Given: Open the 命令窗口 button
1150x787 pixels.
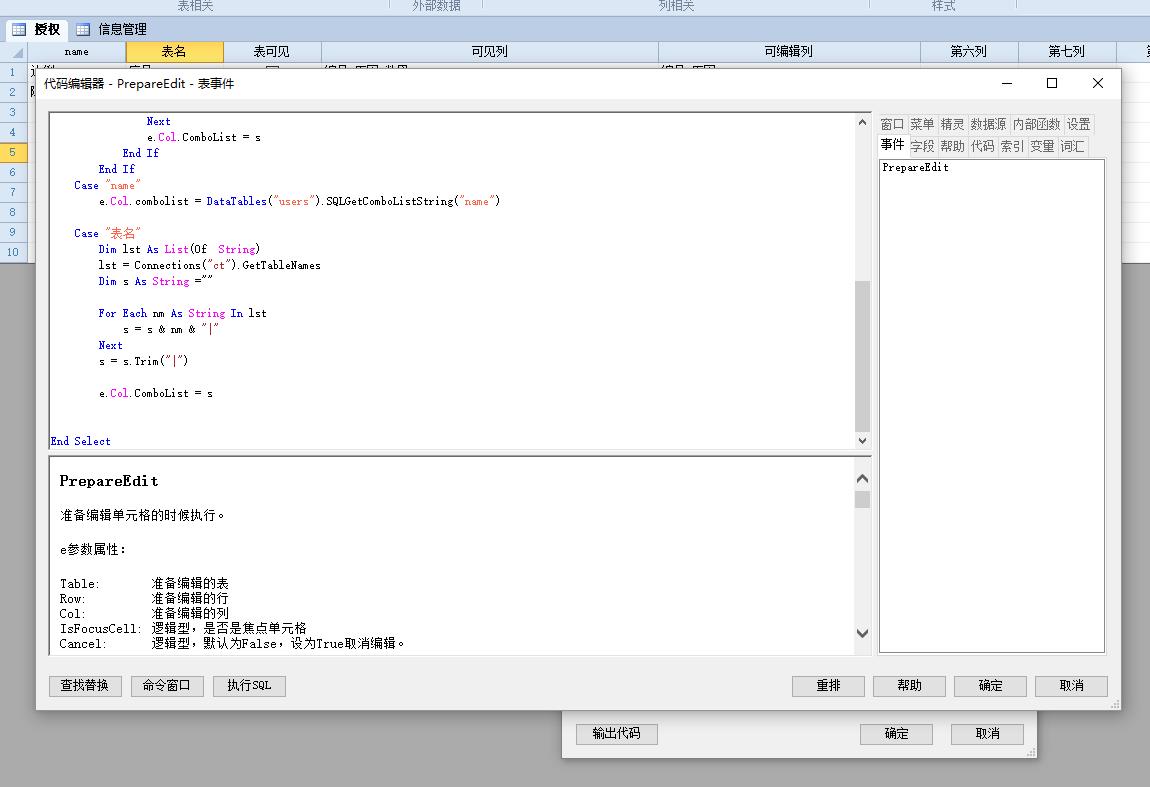Looking at the screenshot, I should (x=167, y=686).
